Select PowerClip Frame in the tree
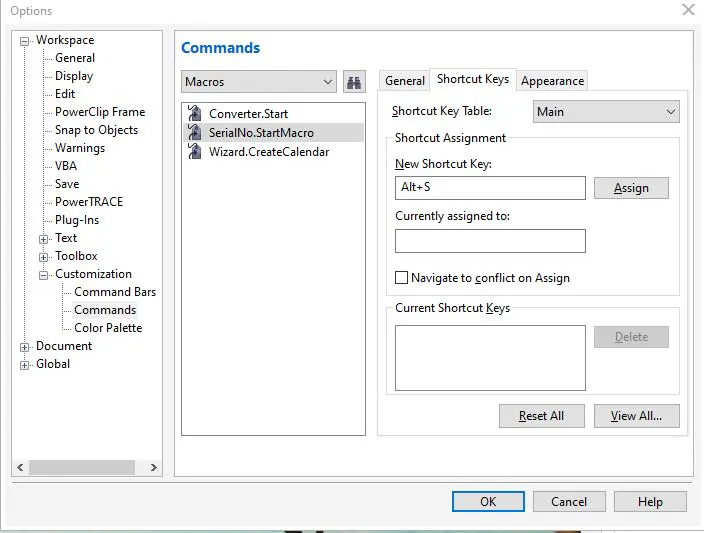 tap(100, 112)
